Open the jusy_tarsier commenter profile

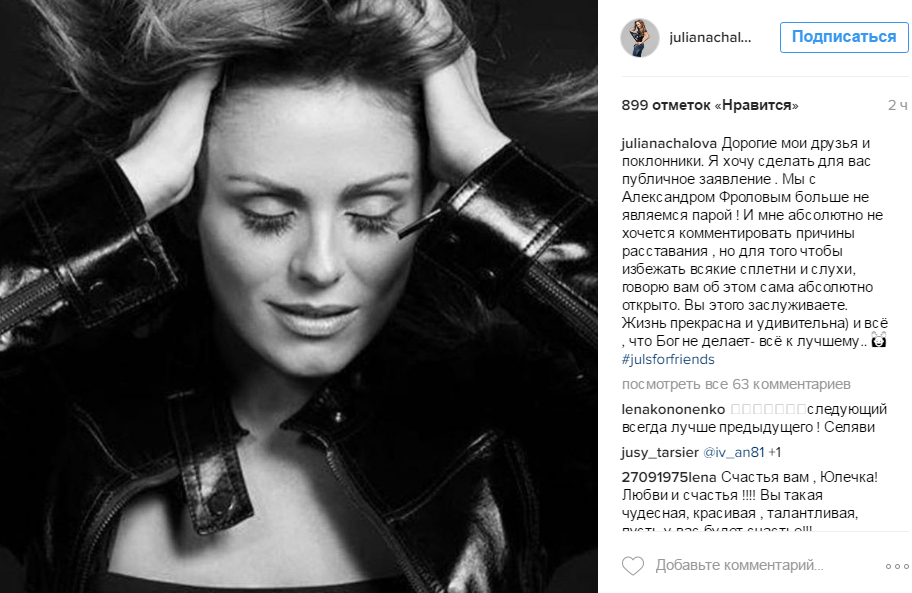point(660,452)
